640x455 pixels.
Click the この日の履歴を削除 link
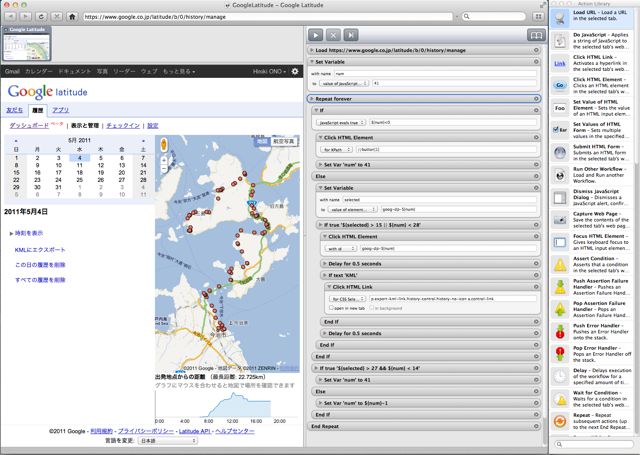click(x=40, y=265)
